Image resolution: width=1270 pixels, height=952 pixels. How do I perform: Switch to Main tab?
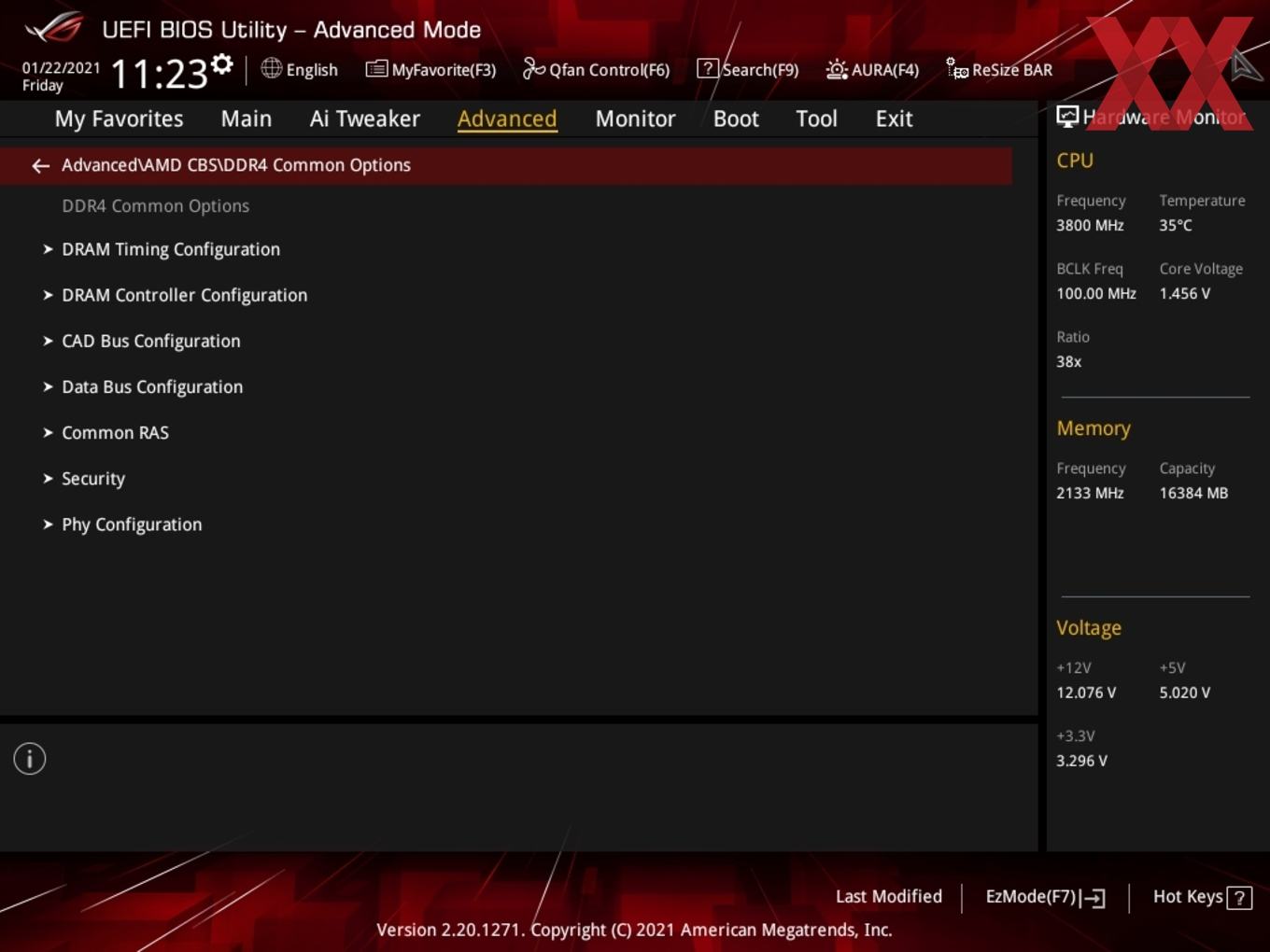pyautogui.click(x=247, y=119)
